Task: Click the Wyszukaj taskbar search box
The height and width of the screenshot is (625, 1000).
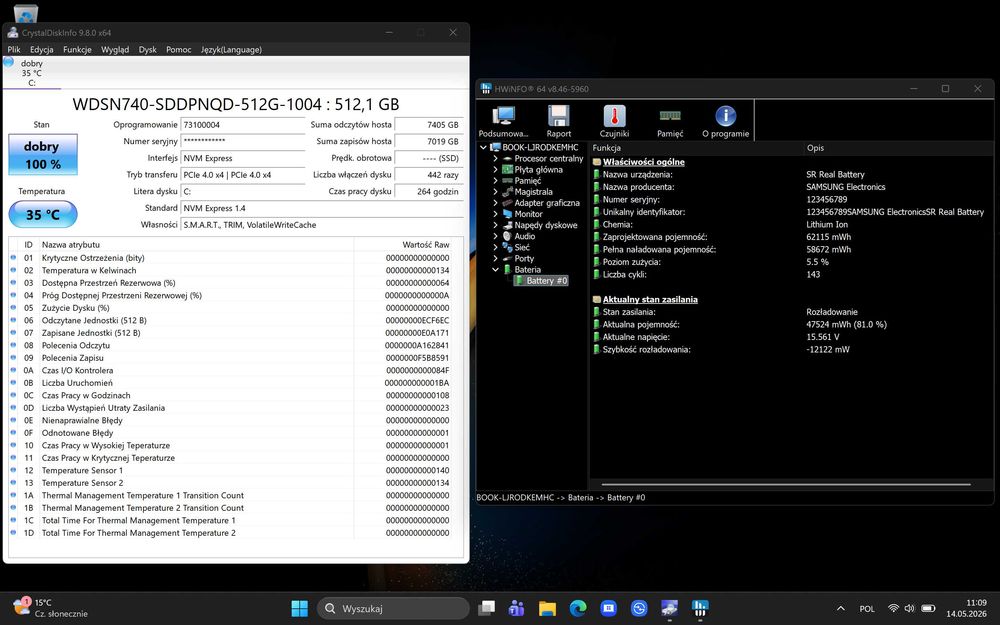Action: pos(393,608)
